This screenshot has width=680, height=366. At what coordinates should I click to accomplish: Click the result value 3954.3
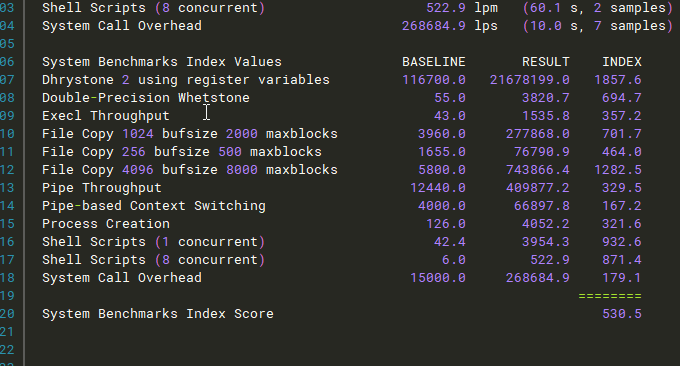click(546, 242)
